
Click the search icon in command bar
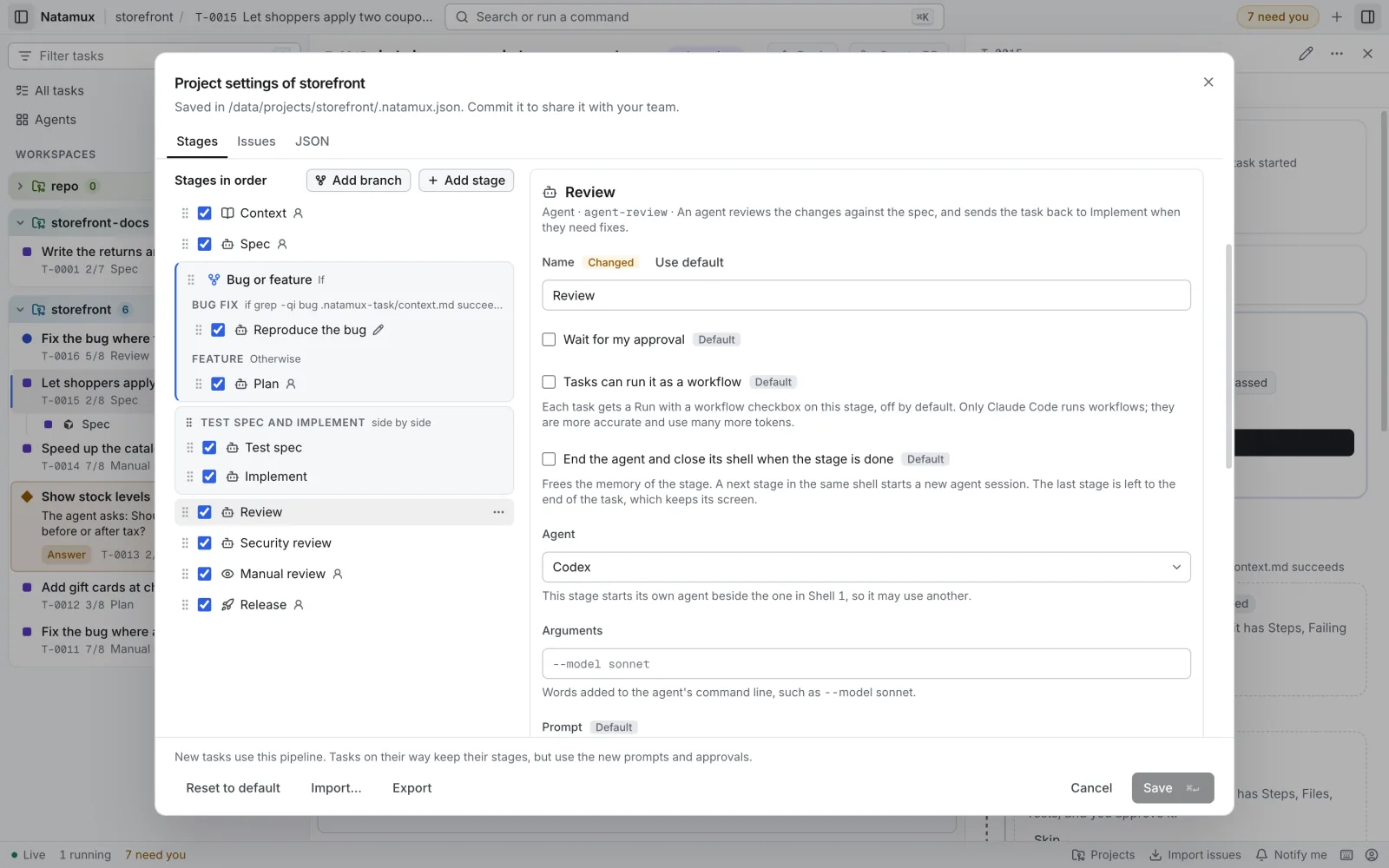tap(462, 16)
